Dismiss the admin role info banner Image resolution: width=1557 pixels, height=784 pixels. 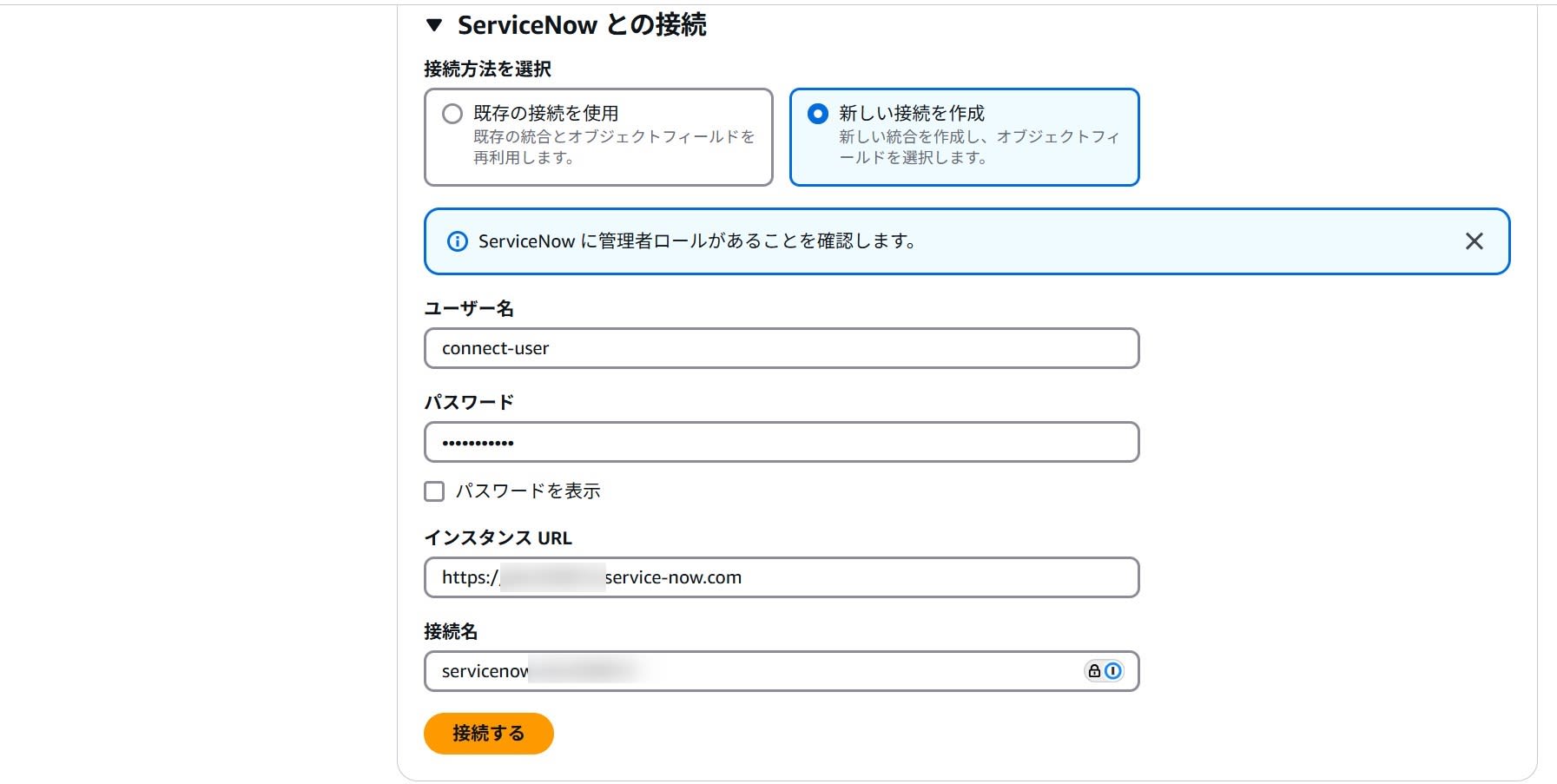1474,241
